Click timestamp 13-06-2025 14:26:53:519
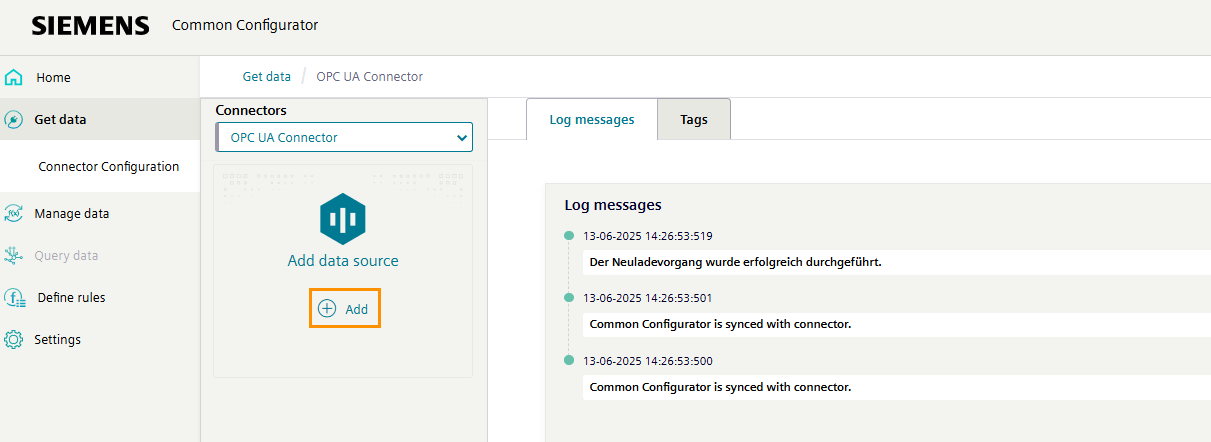 [x=648, y=236]
